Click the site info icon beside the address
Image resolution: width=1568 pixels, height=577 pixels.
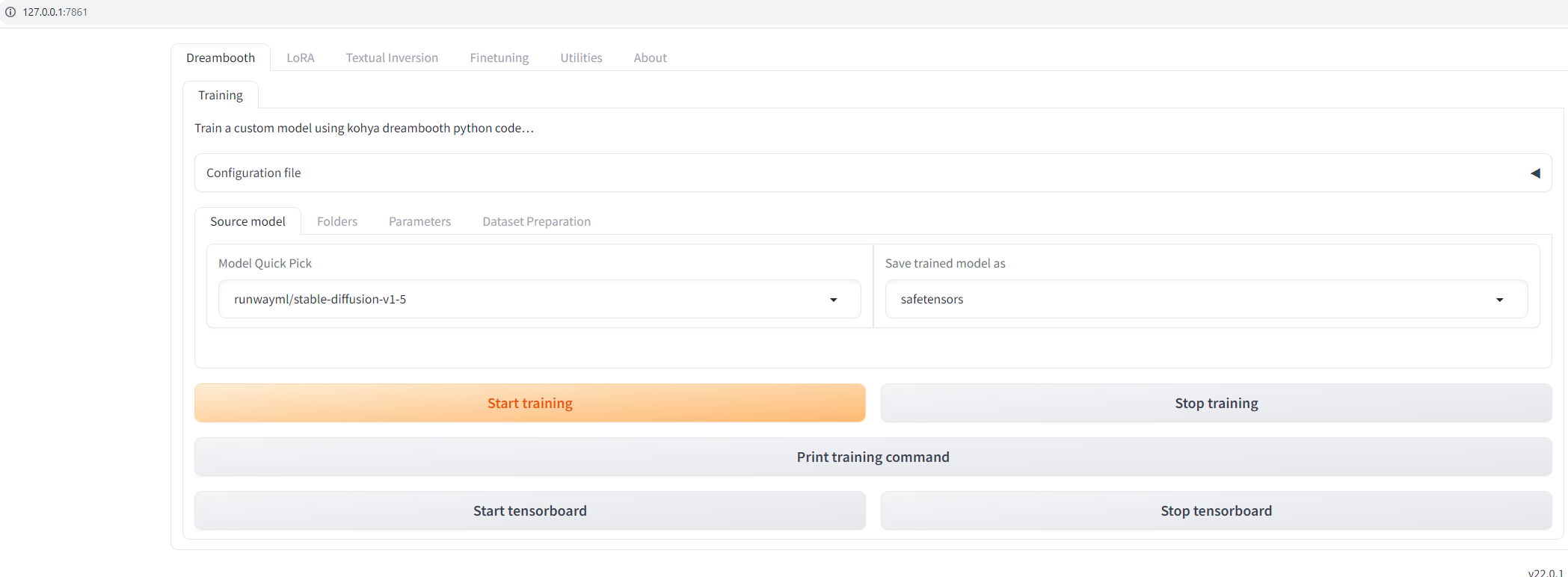click(10, 12)
